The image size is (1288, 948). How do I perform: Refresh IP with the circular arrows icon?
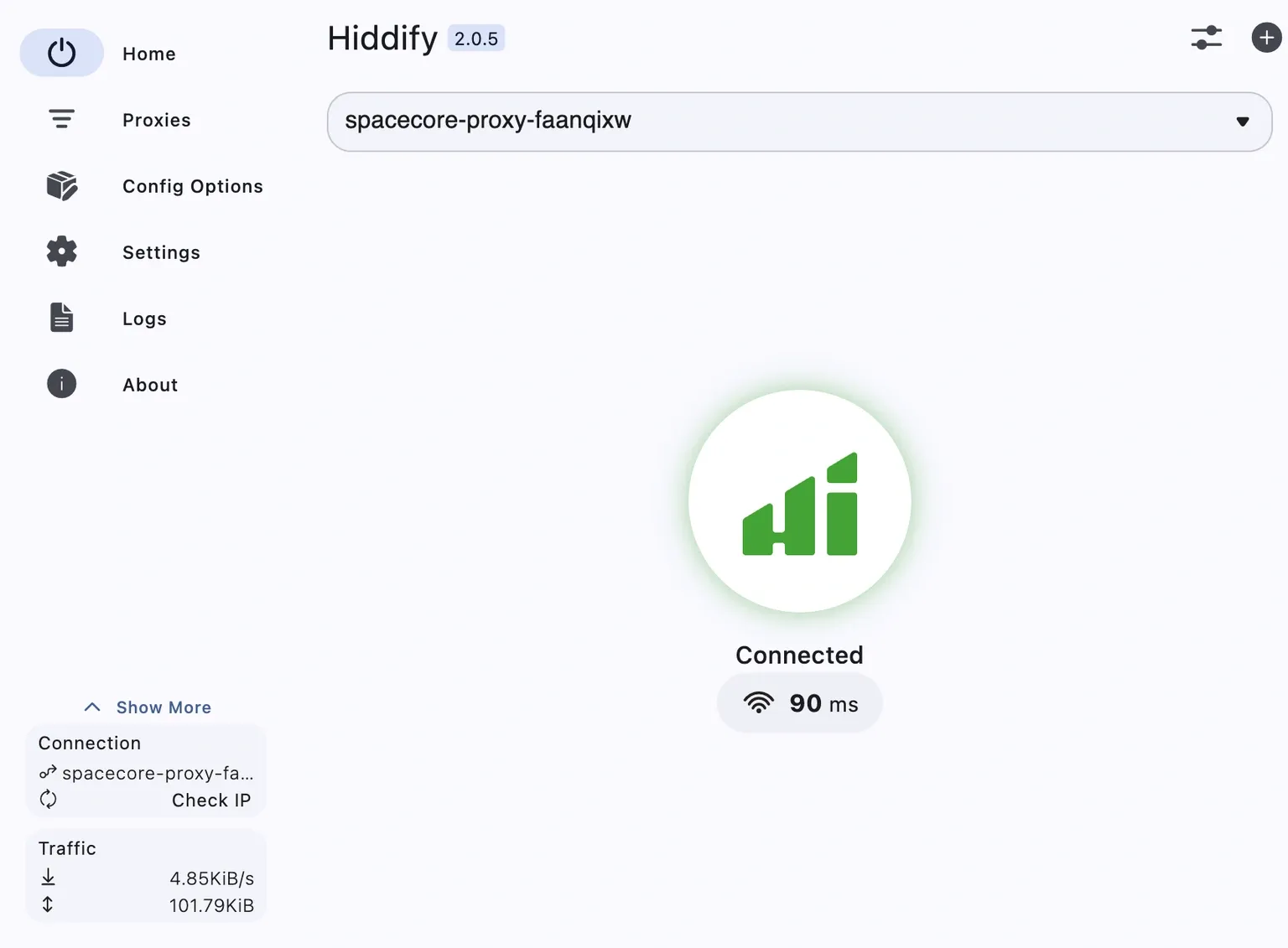tap(49, 800)
